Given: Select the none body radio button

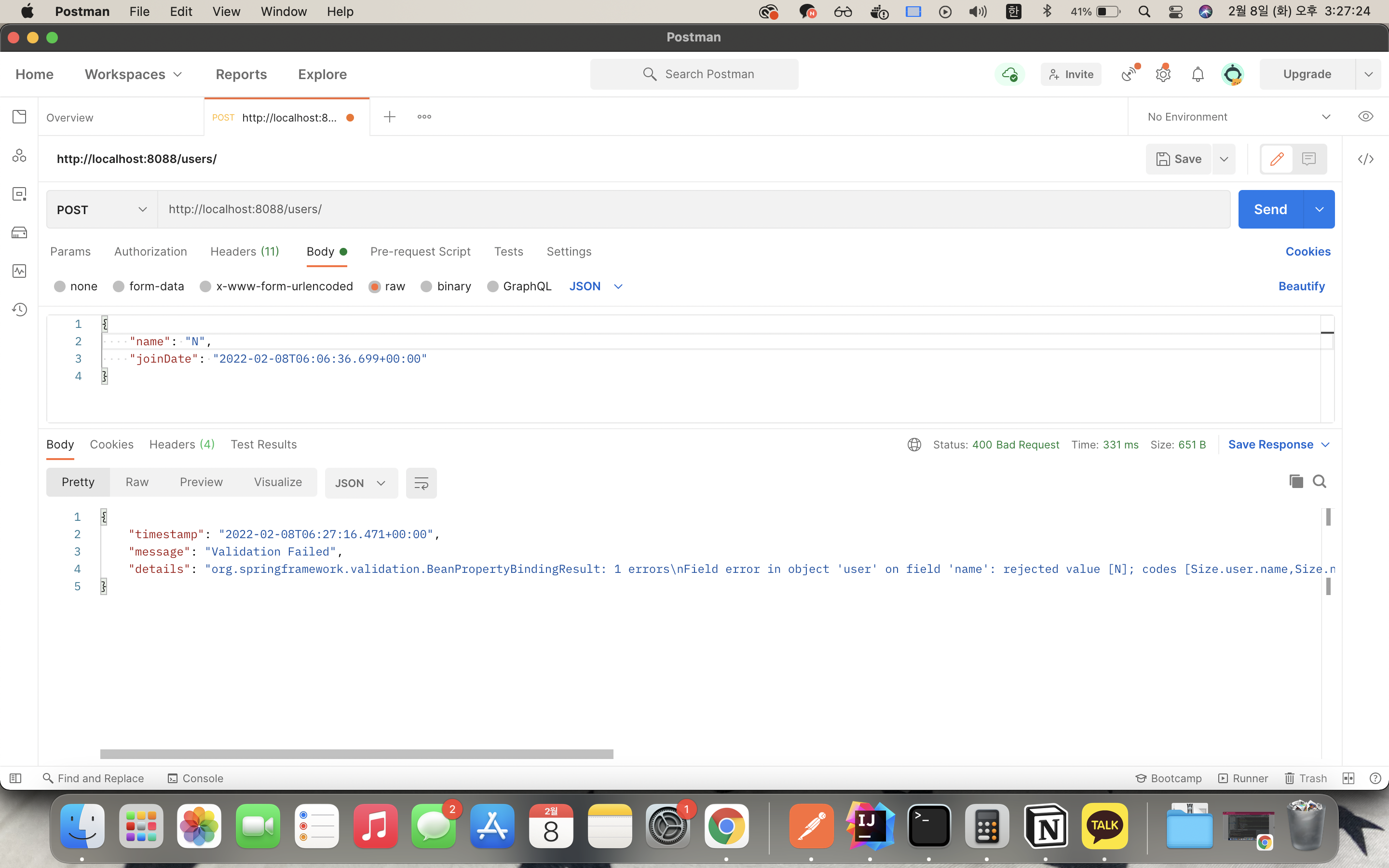Looking at the screenshot, I should click(x=60, y=286).
